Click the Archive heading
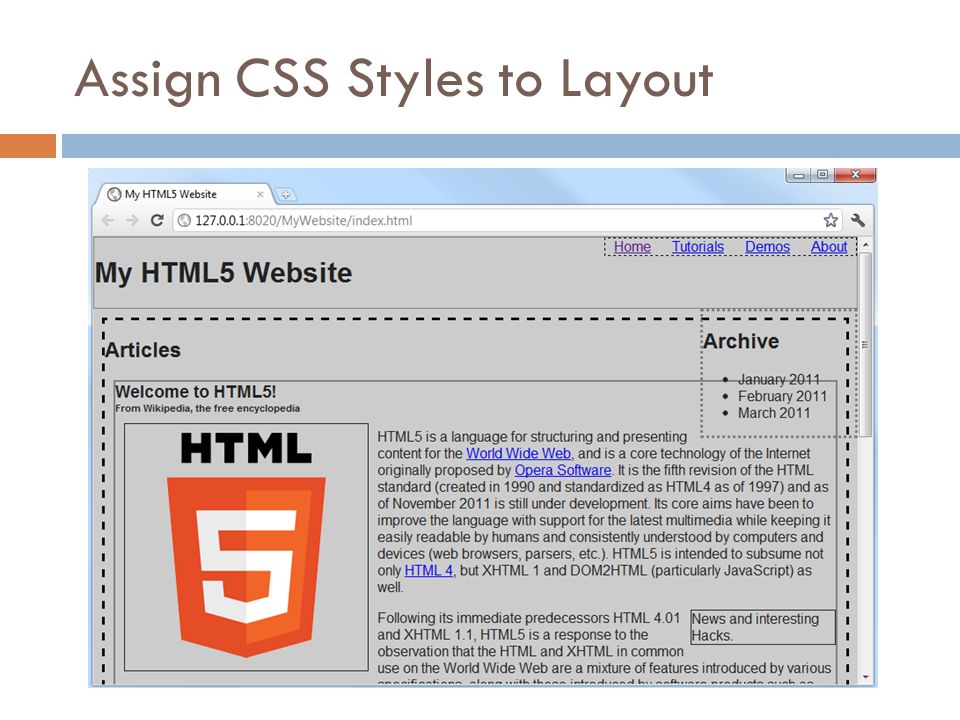This screenshot has width=960, height=720. 741,341
